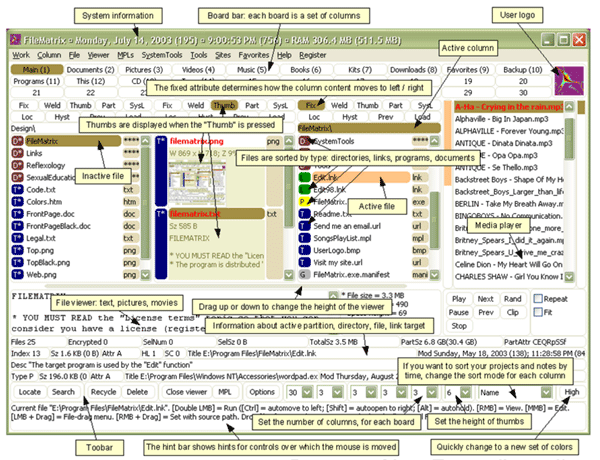The width and height of the screenshot is (600, 460).
Task: Click scroll-down arrow of Design column
Action: point(145,275)
